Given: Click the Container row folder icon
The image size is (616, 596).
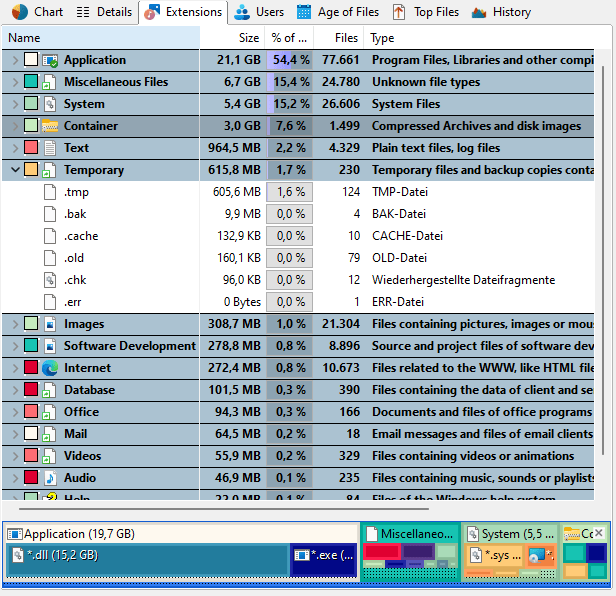Looking at the screenshot, I should [x=50, y=126].
